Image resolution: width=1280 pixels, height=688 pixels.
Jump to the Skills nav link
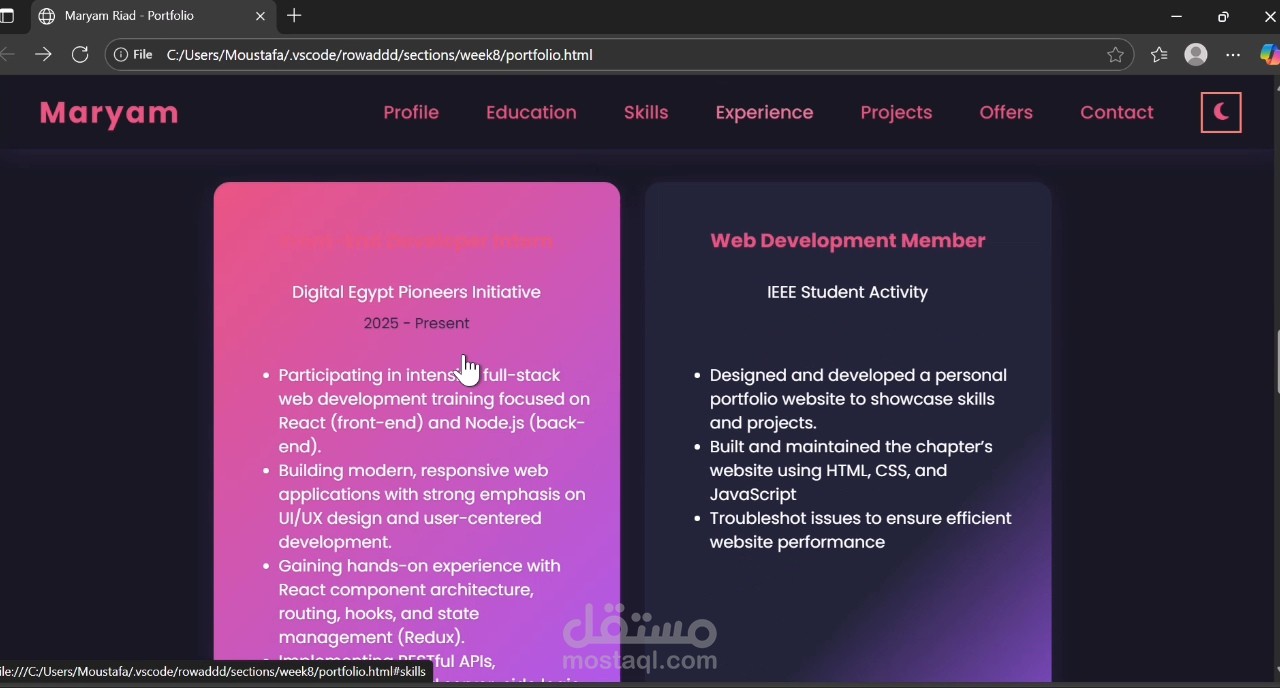646,113
